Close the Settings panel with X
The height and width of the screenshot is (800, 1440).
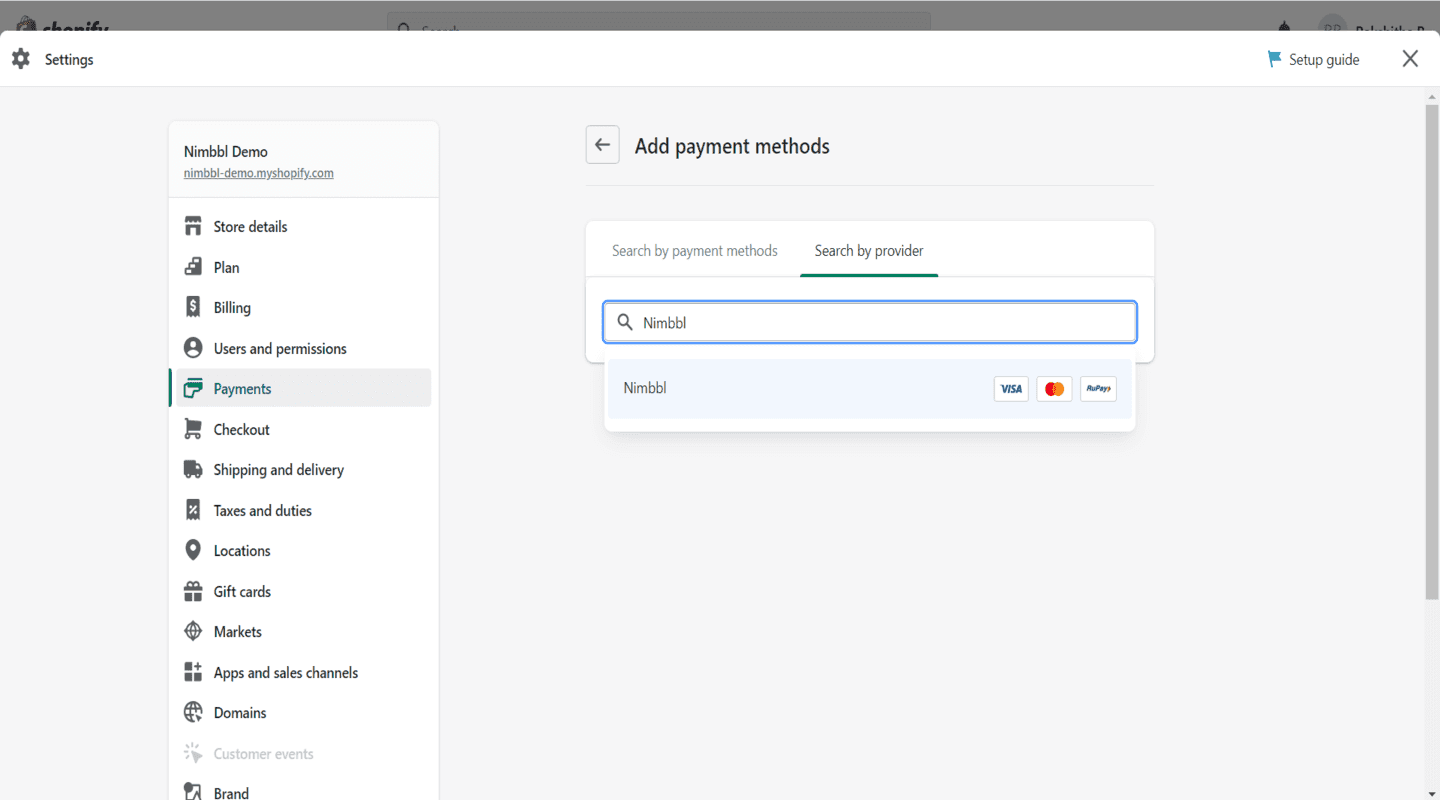pos(1410,59)
